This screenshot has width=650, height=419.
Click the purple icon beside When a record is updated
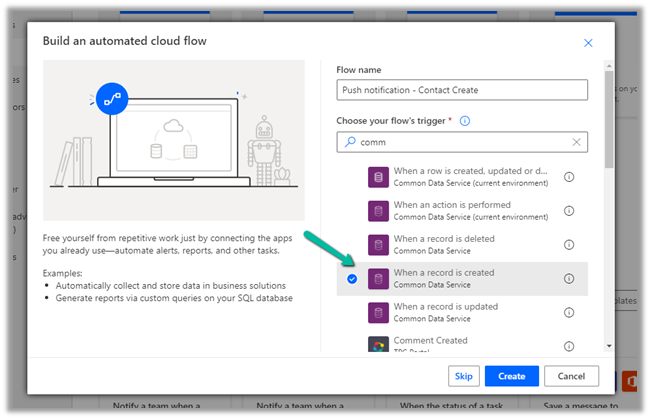click(377, 312)
